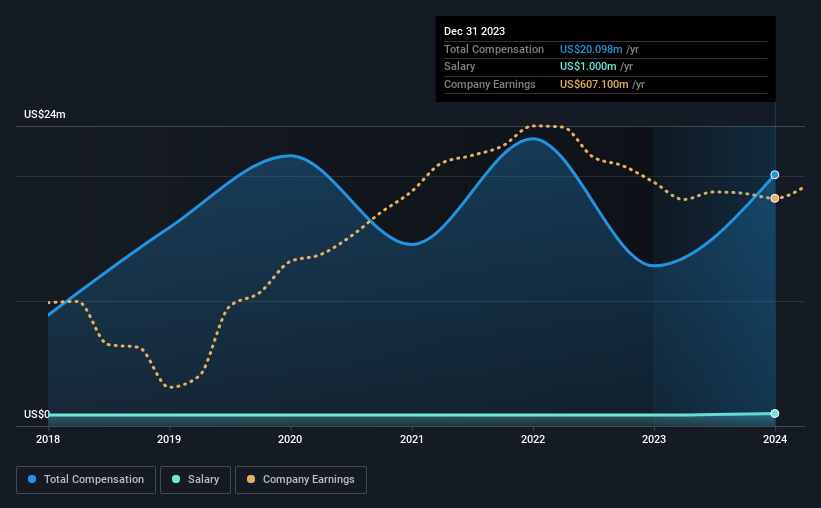Image resolution: width=821 pixels, height=508 pixels.
Task: Click the US$1.000m salary value
Action: click(588, 67)
